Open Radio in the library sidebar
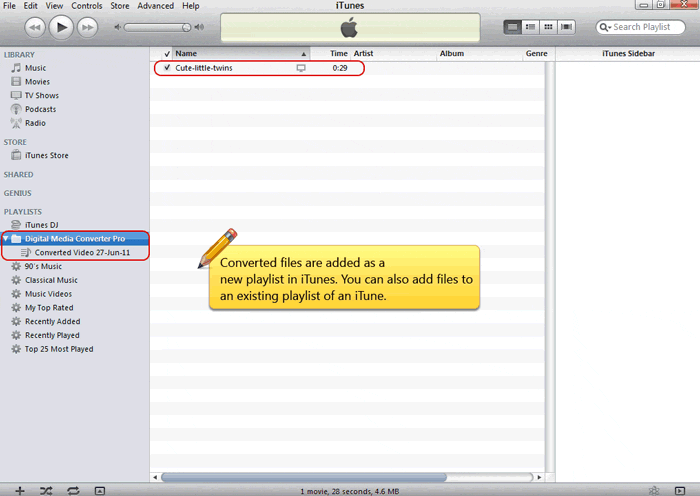The width and height of the screenshot is (700, 496). [x=35, y=123]
